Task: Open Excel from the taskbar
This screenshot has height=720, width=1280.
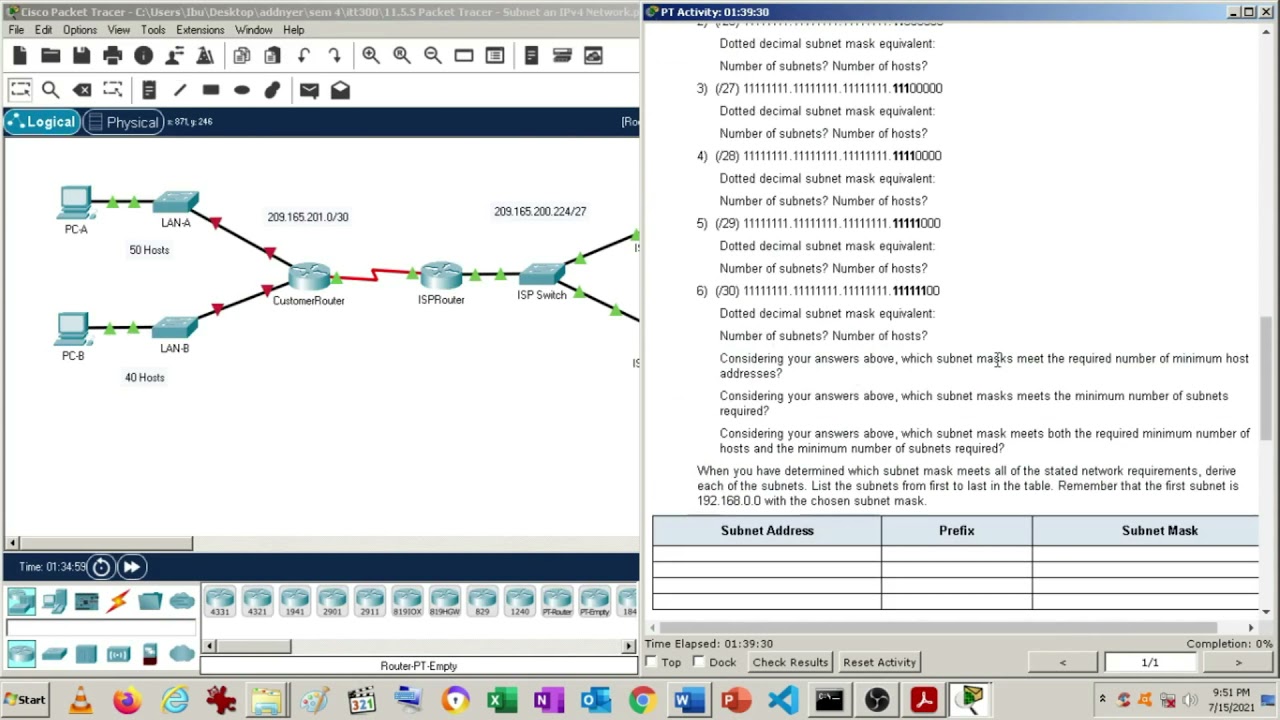Action: 502,700
